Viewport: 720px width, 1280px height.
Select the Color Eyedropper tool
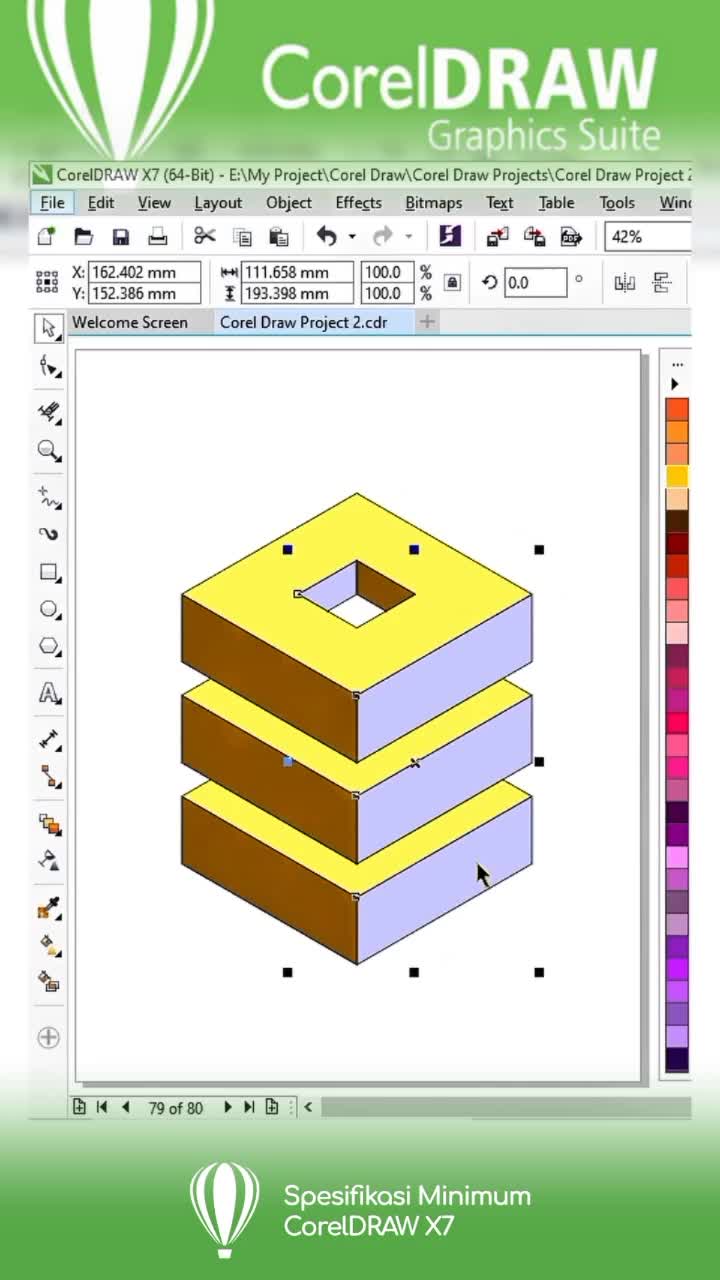(x=48, y=907)
